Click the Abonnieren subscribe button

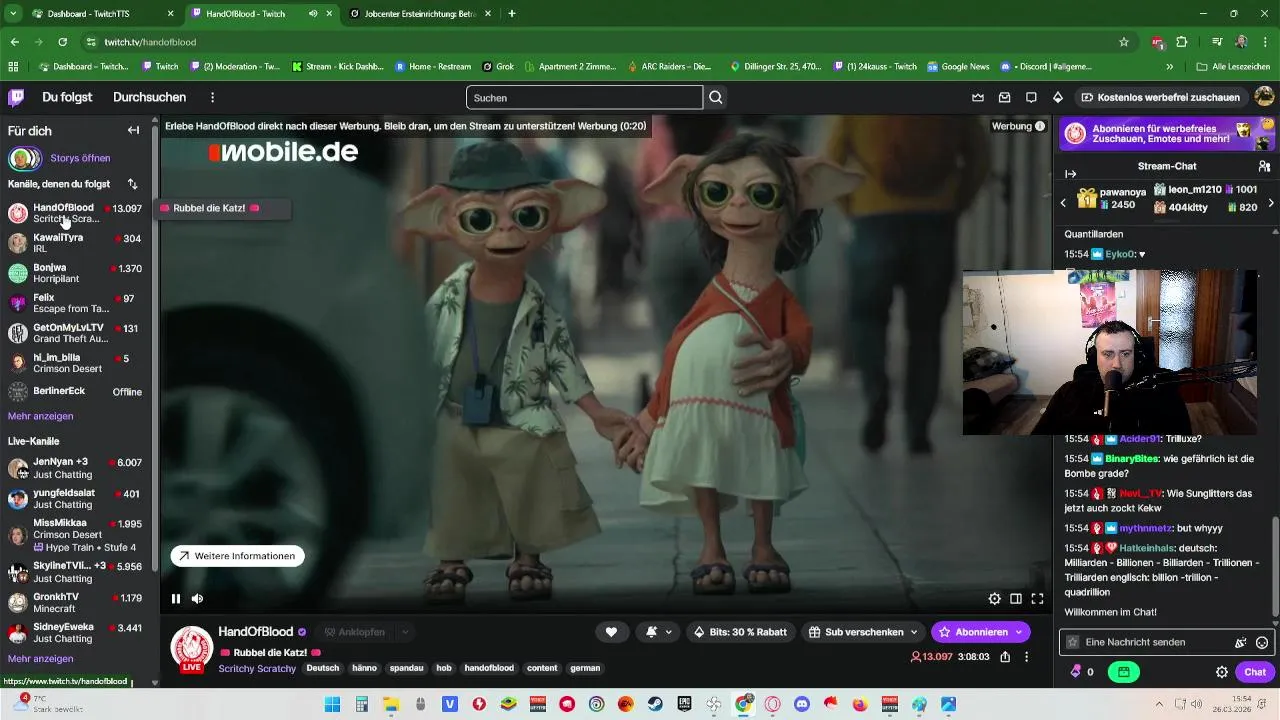click(x=980, y=632)
